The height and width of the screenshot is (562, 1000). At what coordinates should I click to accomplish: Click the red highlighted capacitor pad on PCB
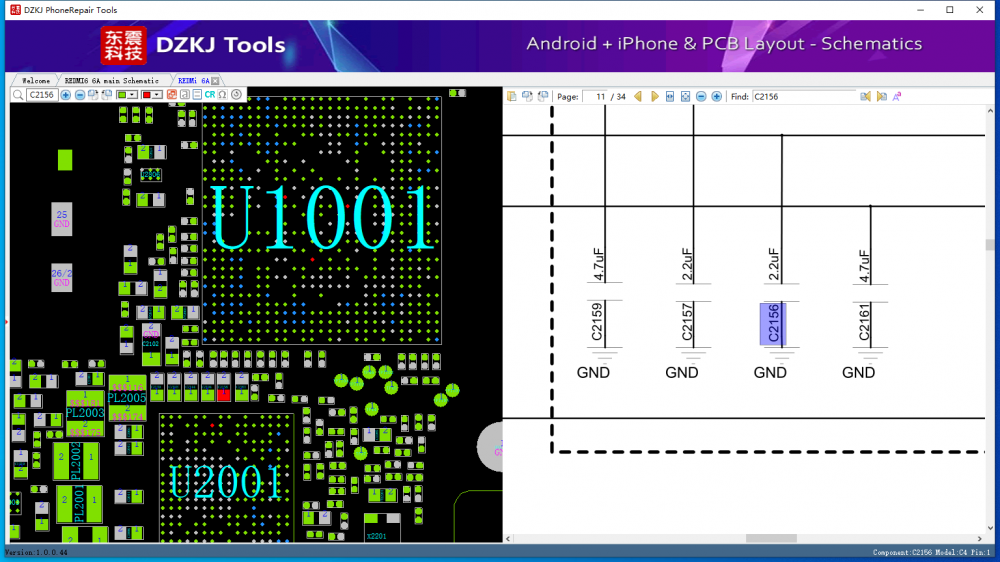coord(223,395)
